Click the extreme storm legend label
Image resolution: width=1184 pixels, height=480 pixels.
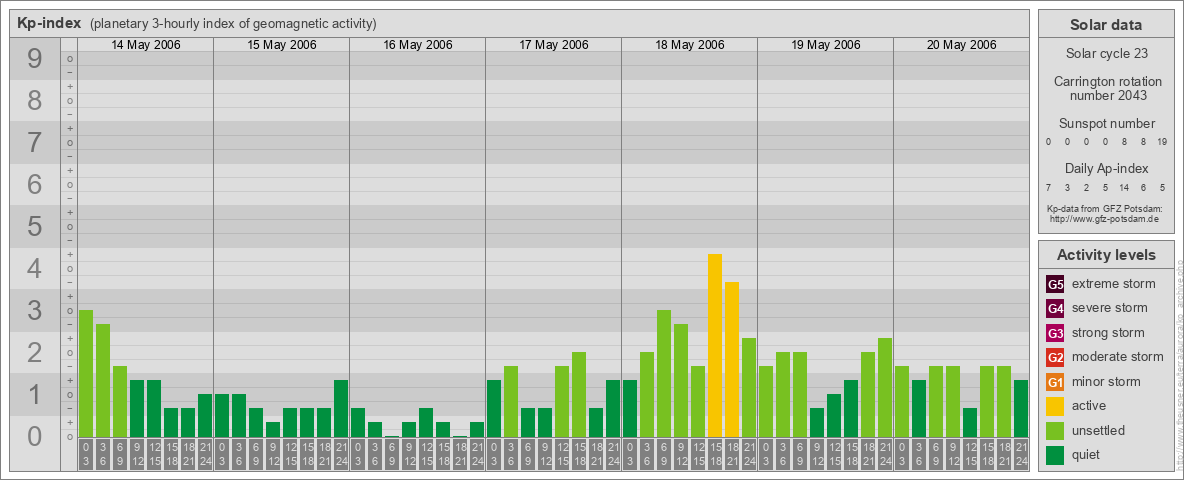pos(1114,284)
